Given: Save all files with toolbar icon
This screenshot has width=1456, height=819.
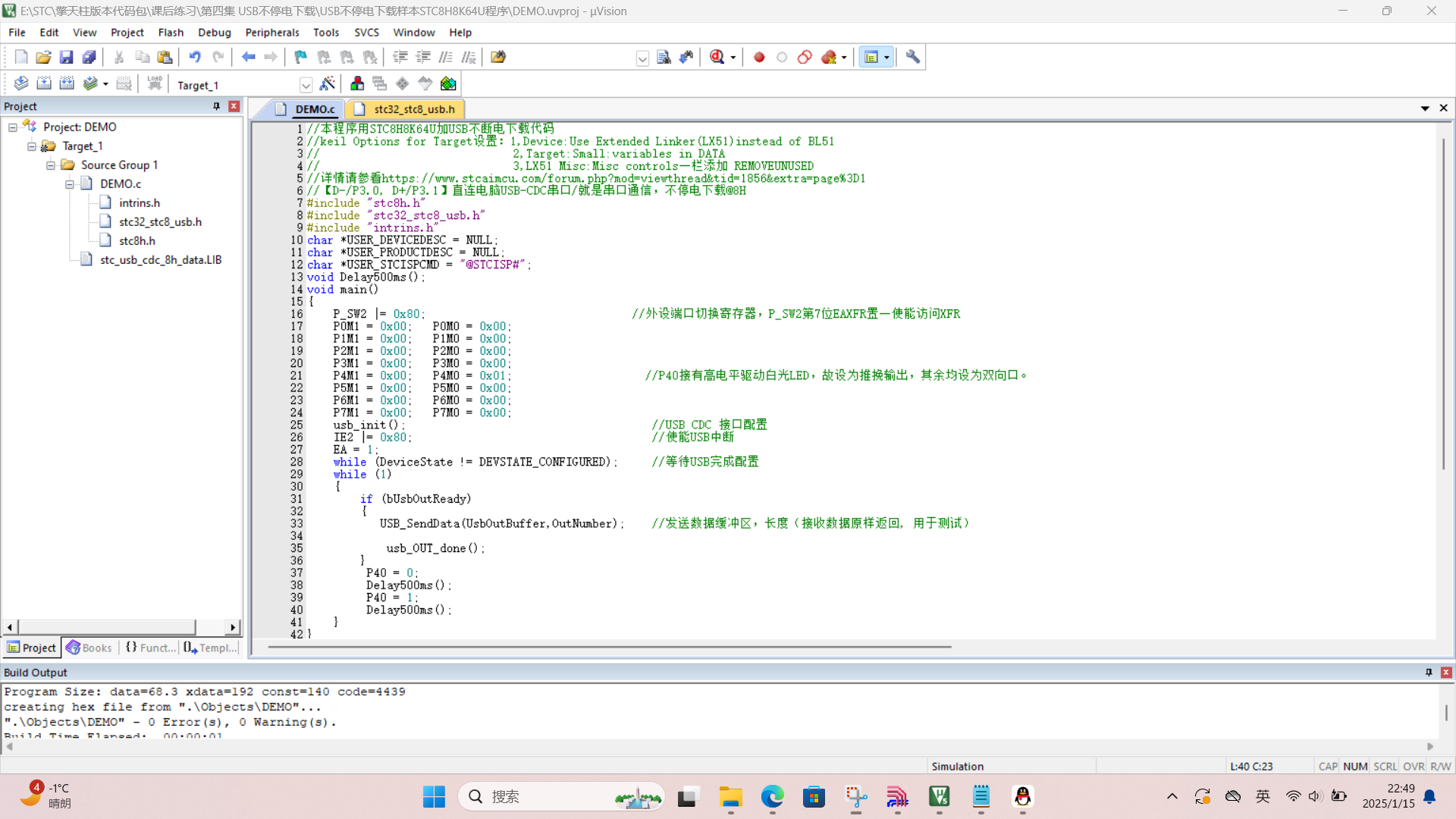Looking at the screenshot, I should pos(89,57).
